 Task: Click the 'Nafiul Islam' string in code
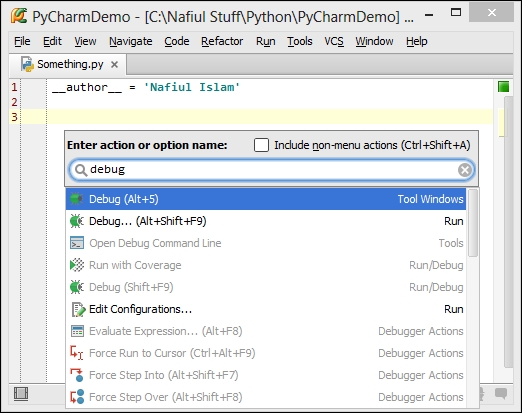click(192, 87)
